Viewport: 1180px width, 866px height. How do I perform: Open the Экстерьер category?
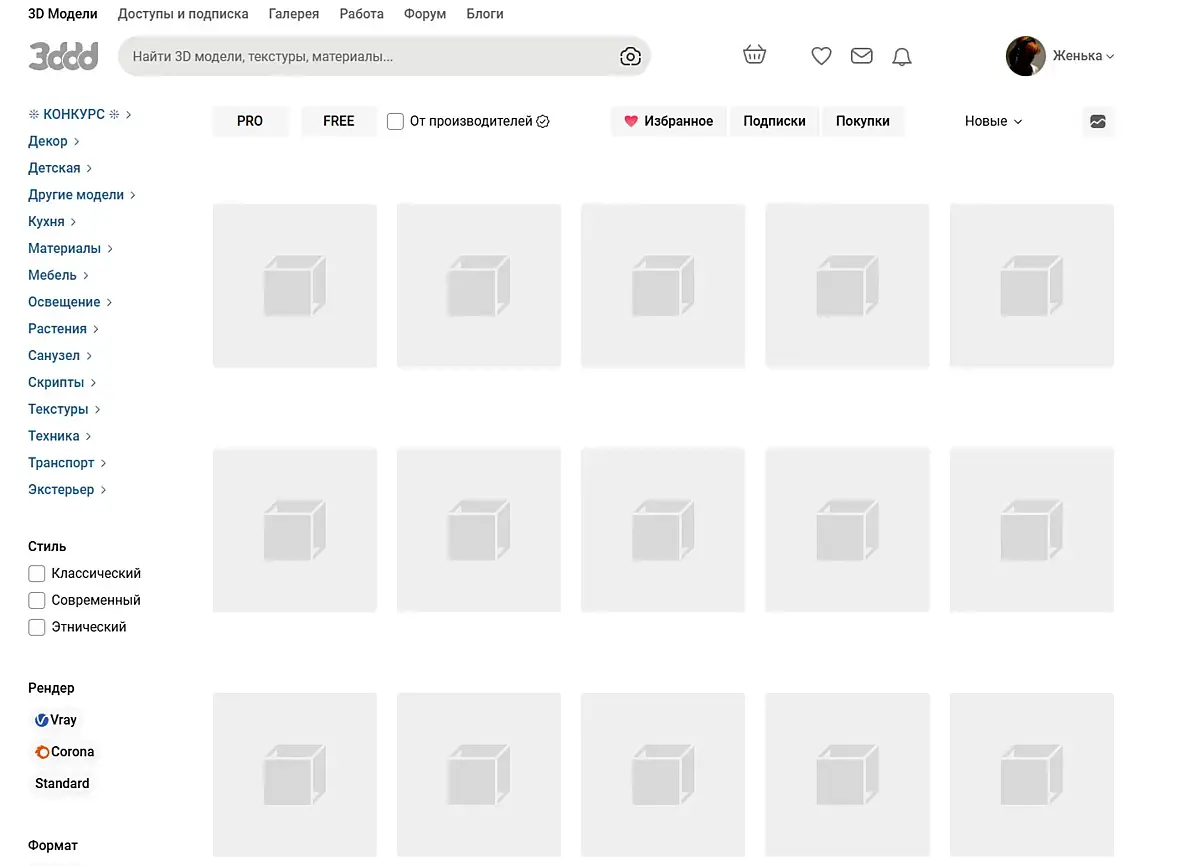tap(67, 490)
